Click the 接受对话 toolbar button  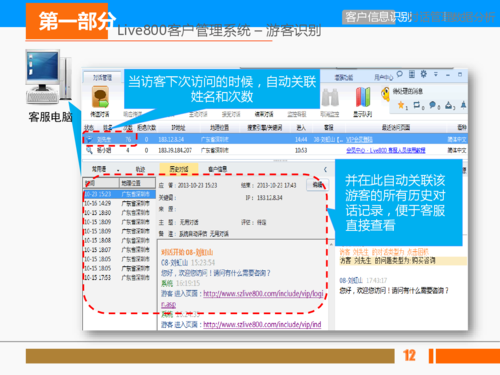231,114
